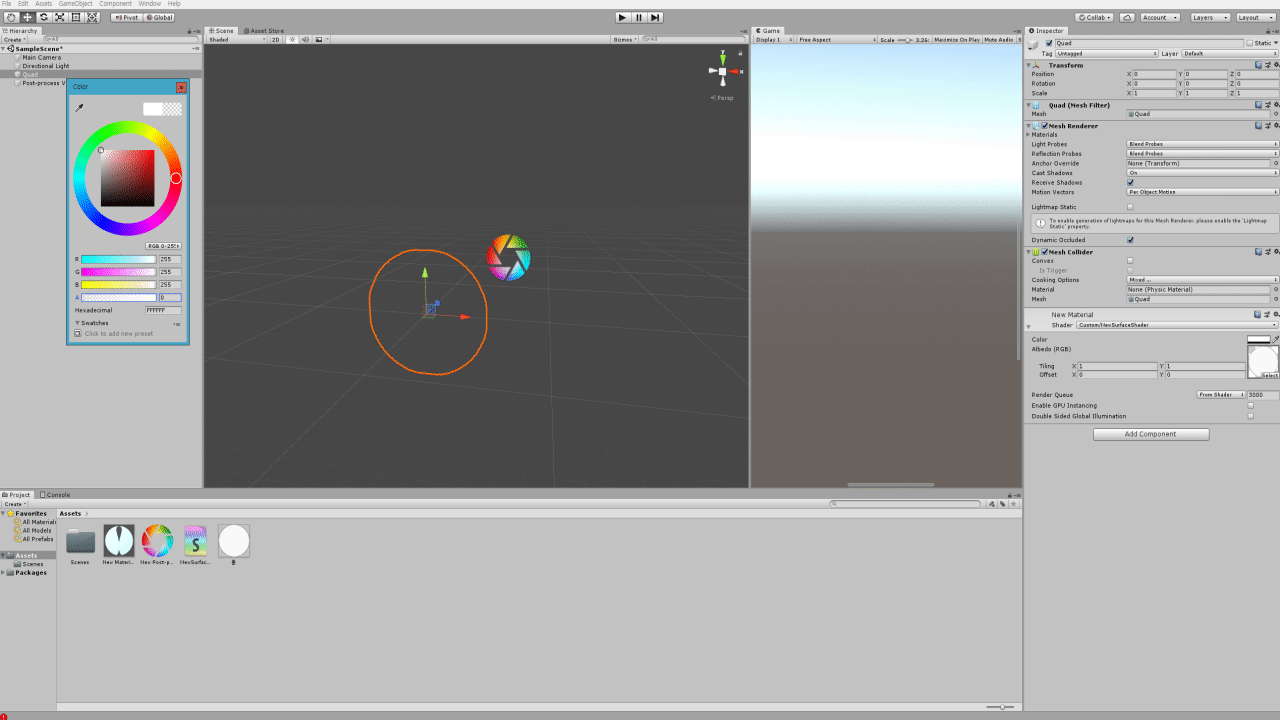
Task: Toggle Lightmap Static checkbox
Action: coord(1131,207)
